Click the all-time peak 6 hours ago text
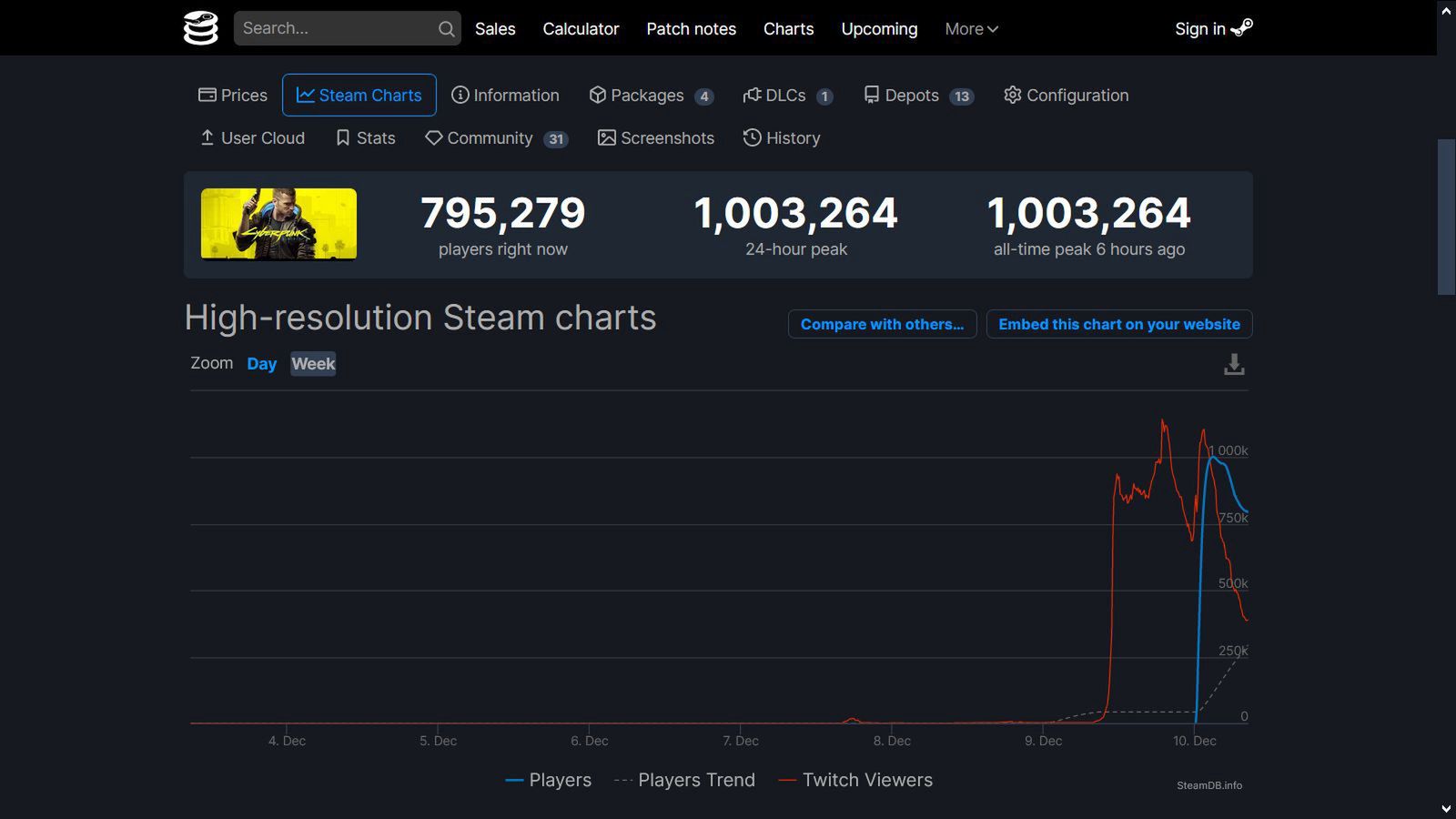 [x=1089, y=249]
